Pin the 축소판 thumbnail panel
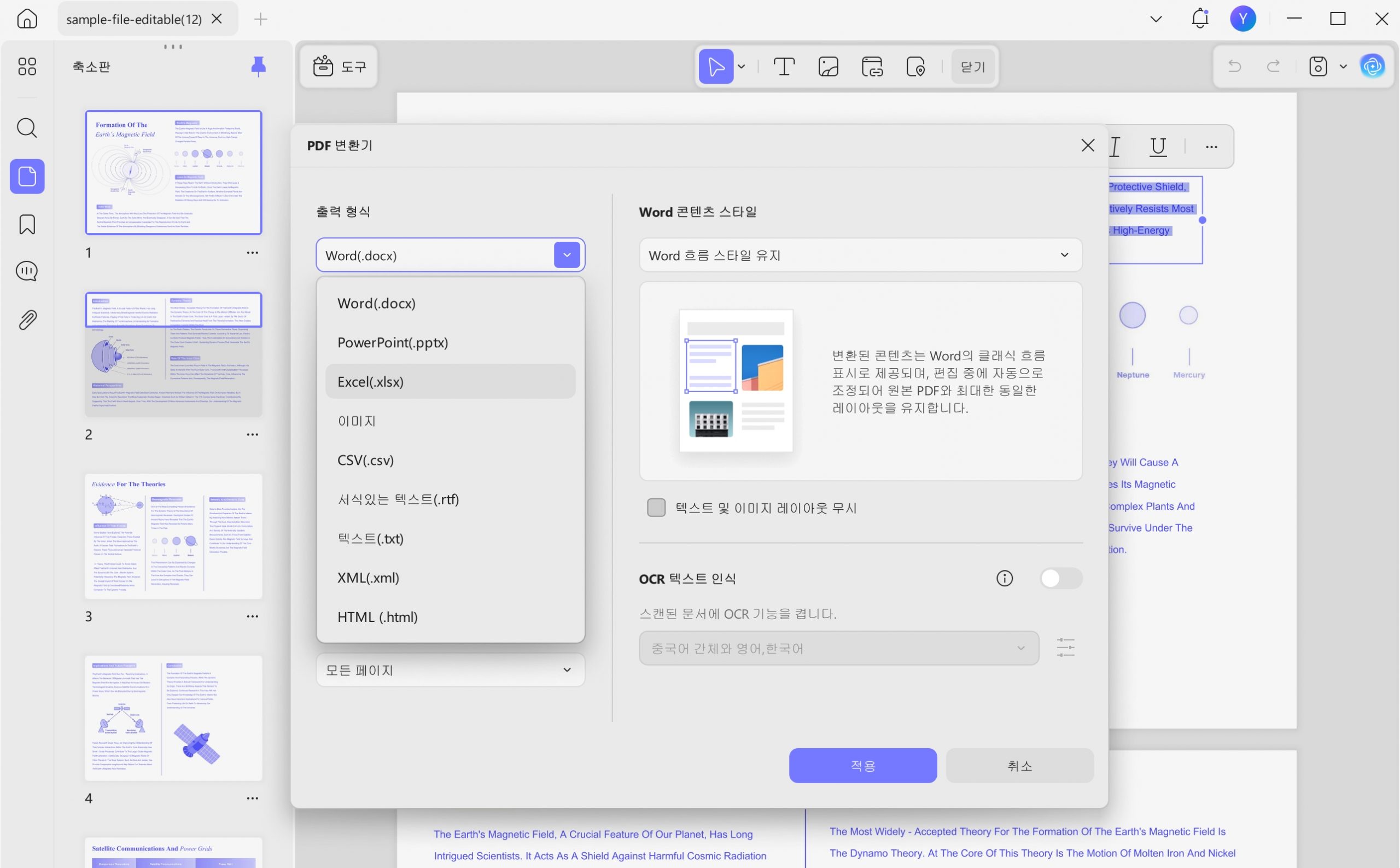Viewport: 1400px width, 868px height. coord(258,67)
